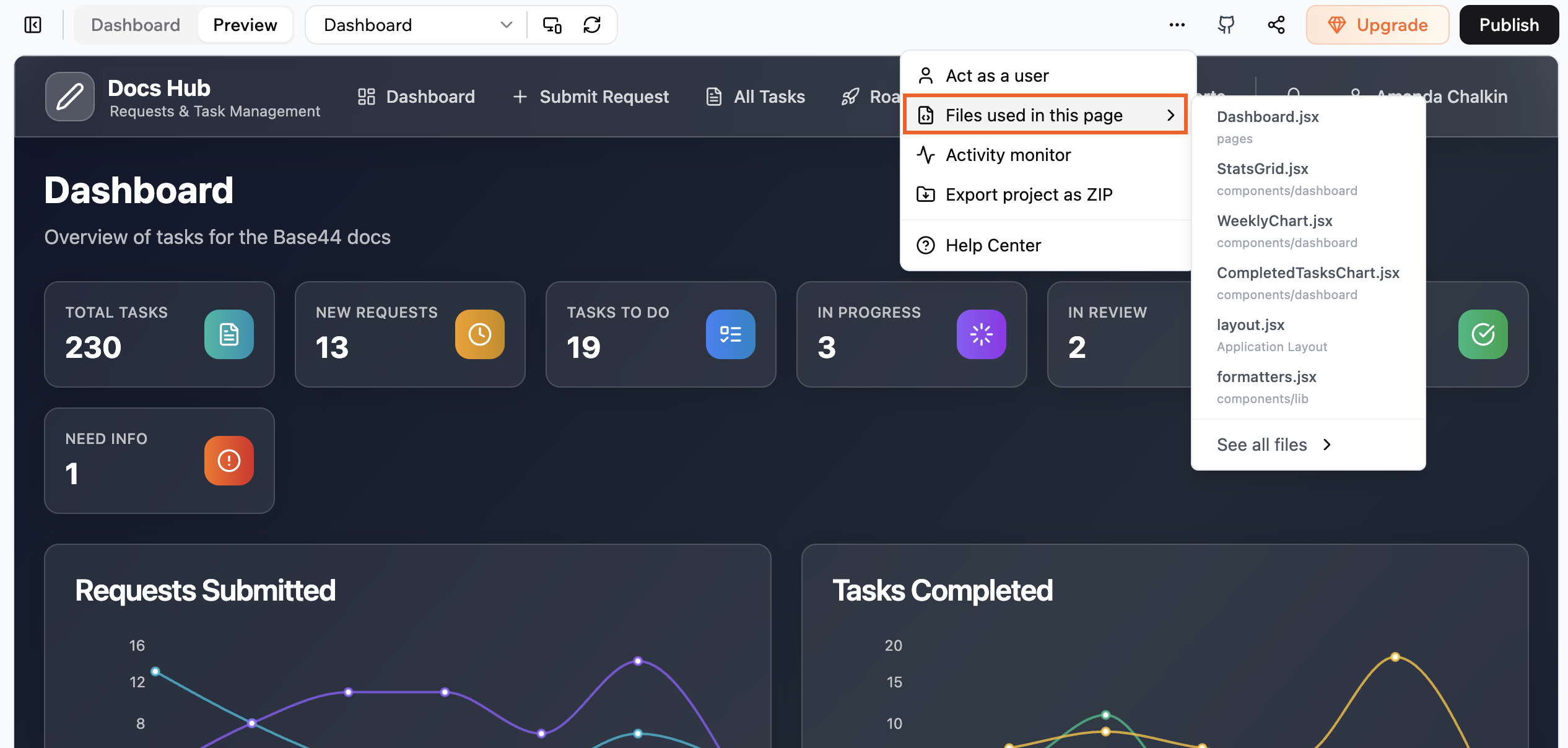The height and width of the screenshot is (748, 1568).
Task: Open StatsGrid.jsx file from the list
Action: [x=1263, y=169]
